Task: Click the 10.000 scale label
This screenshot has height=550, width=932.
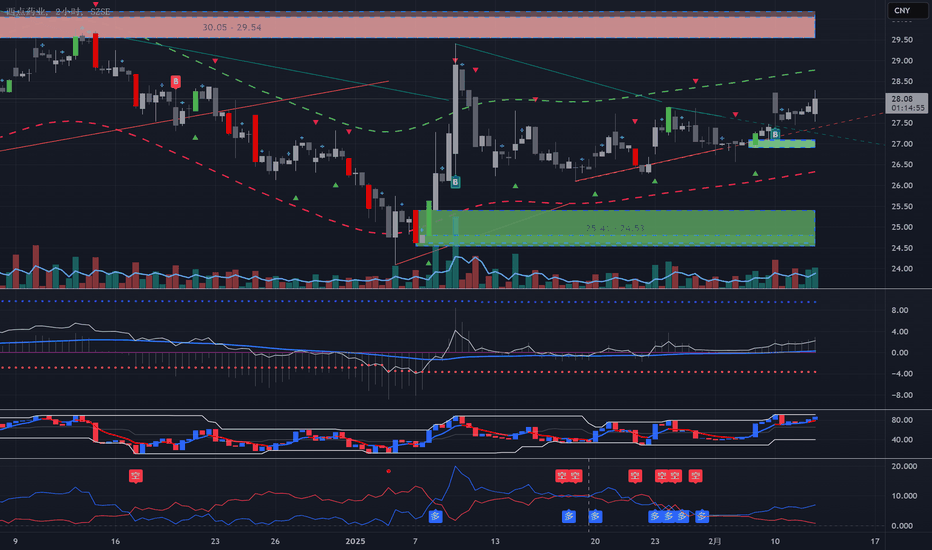Action: point(903,496)
